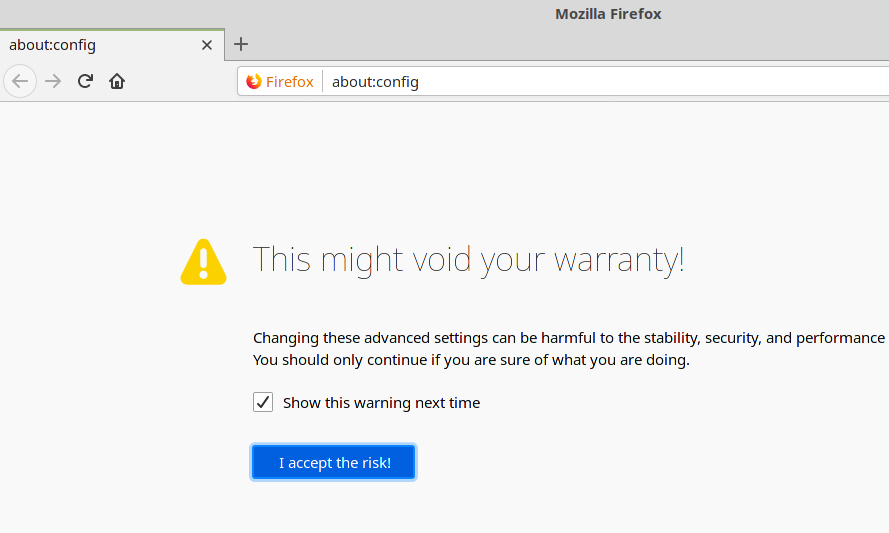
Task: Click the 'Show this warning next time' label
Action: [381, 403]
